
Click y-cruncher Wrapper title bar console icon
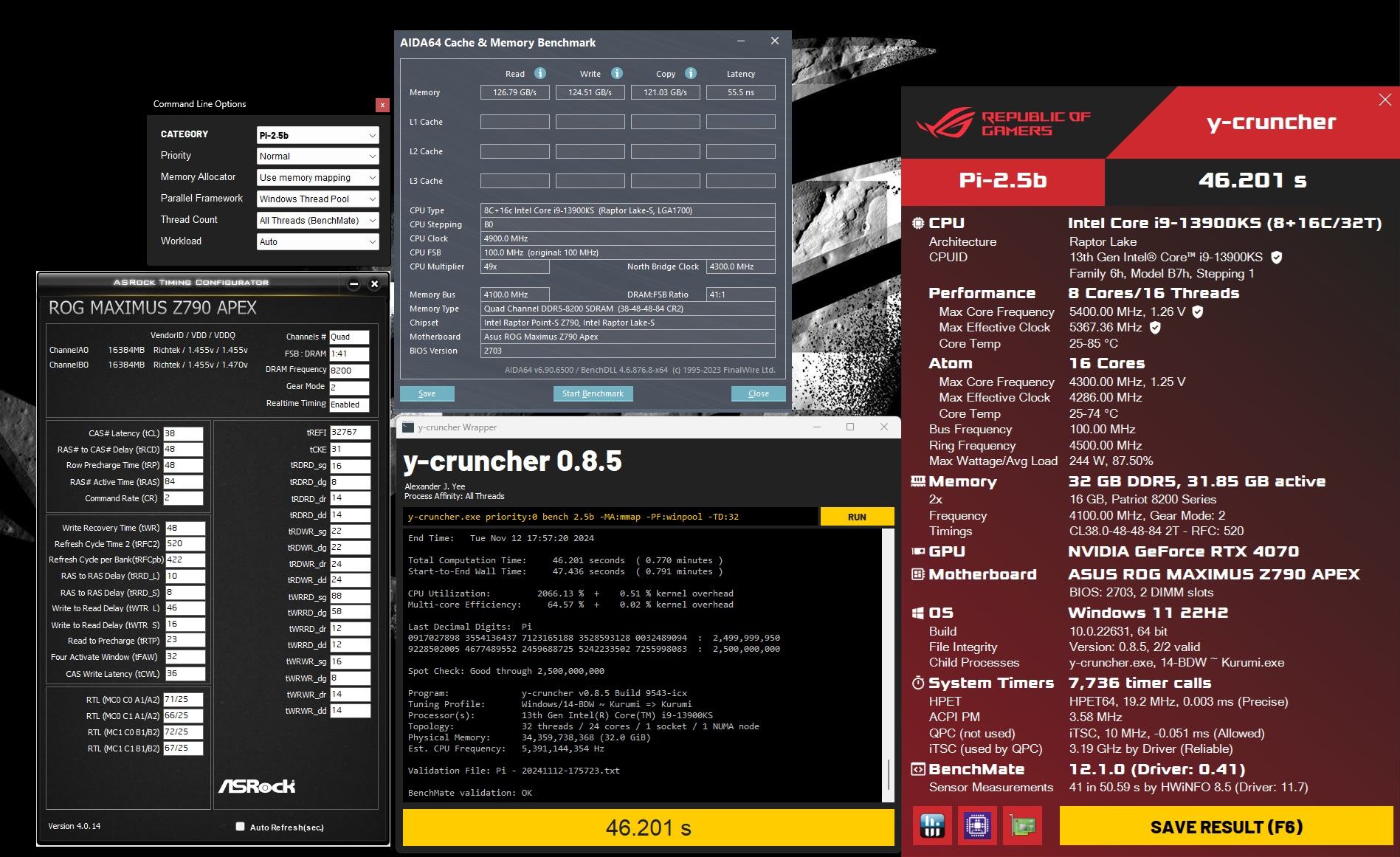click(x=408, y=427)
